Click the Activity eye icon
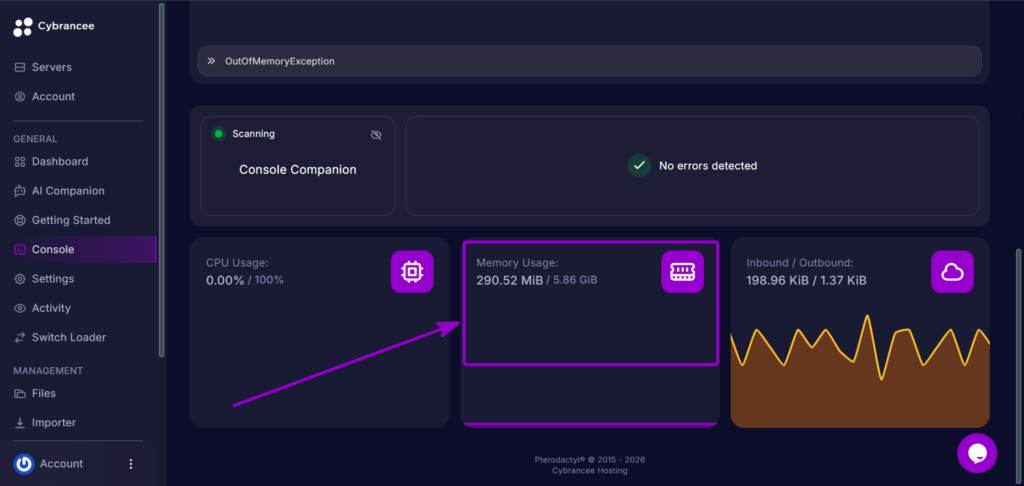The width and height of the screenshot is (1024, 486). click(20, 308)
